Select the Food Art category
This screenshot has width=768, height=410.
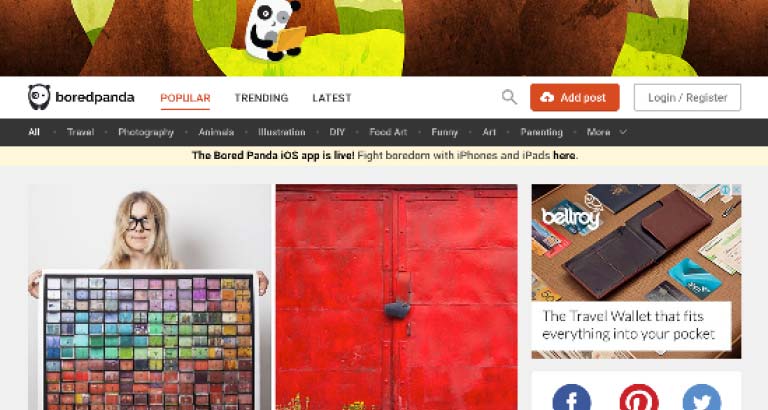pyautogui.click(x=388, y=132)
